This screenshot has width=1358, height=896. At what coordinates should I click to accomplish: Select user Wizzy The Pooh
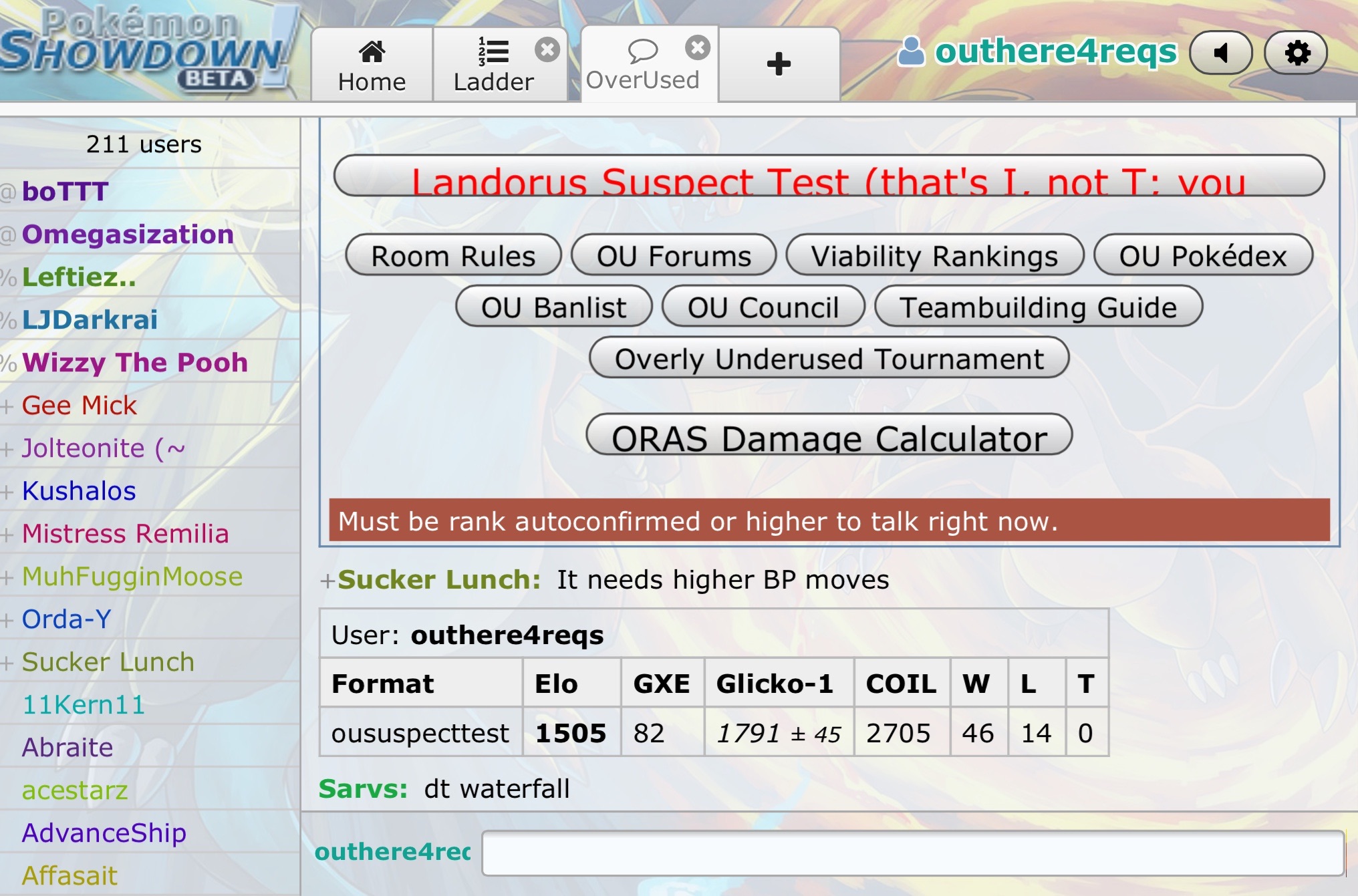pyautogui.click(x=150, y=362)
